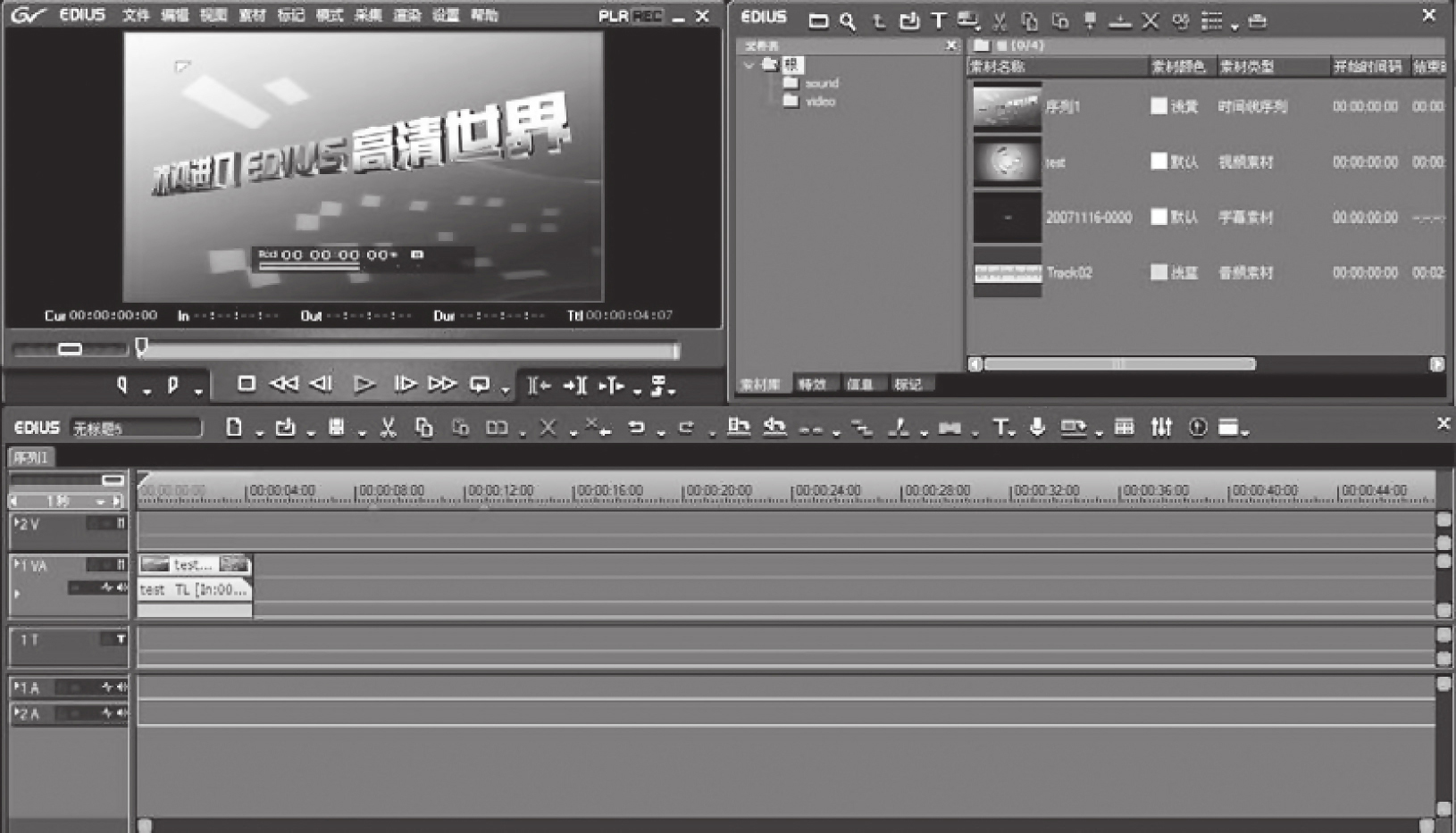1456x833 pixels.
Task: Click the move up one folder icon in the bin
Action: tap(879, 21)
